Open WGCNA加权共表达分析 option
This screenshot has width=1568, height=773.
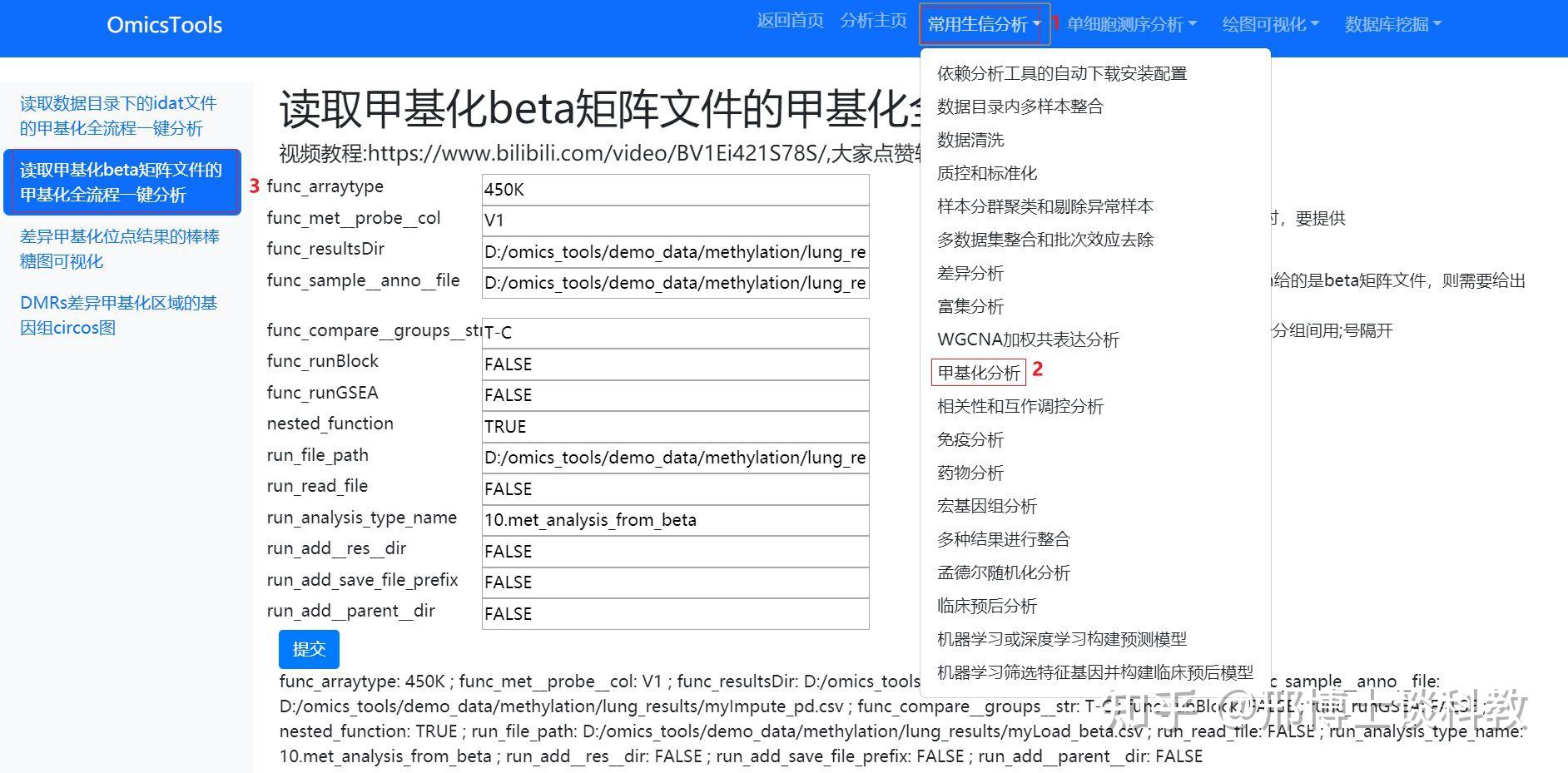pos(1029,339)
